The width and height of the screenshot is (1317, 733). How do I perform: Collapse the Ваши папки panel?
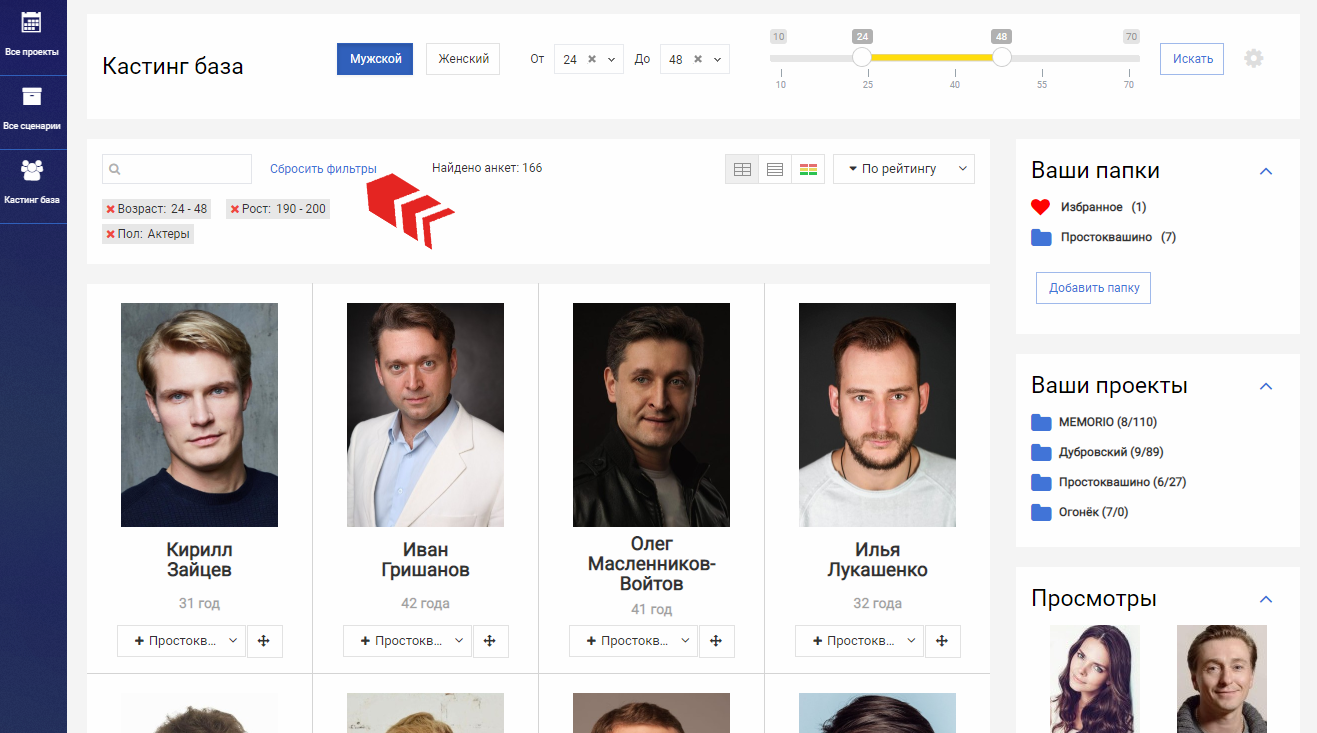coord(1265,171)
